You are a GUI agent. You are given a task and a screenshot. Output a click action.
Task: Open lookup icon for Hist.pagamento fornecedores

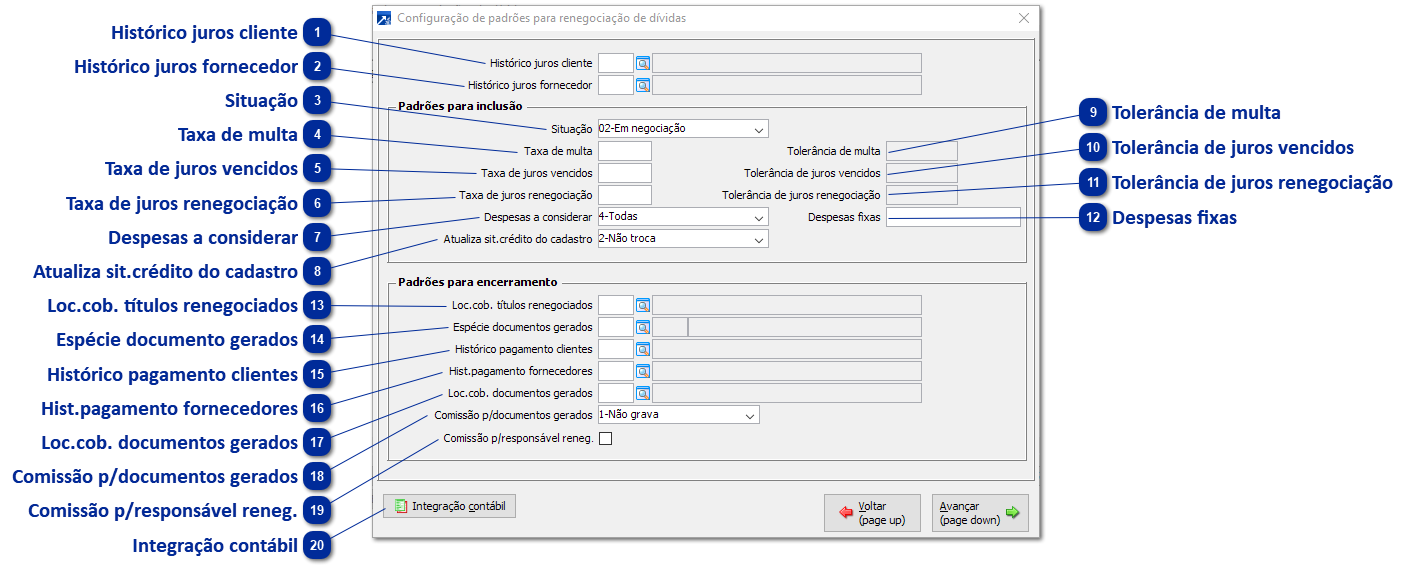pyautogui.click(x=643, y=371)
